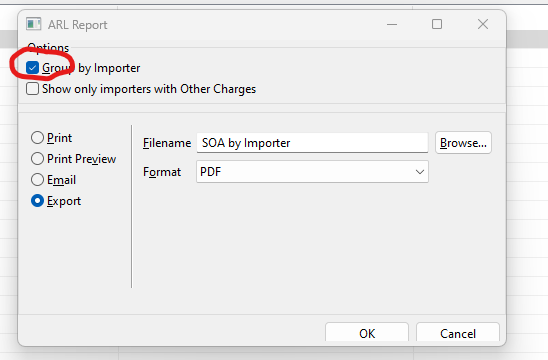Close the ARL Report dialog

483,24
